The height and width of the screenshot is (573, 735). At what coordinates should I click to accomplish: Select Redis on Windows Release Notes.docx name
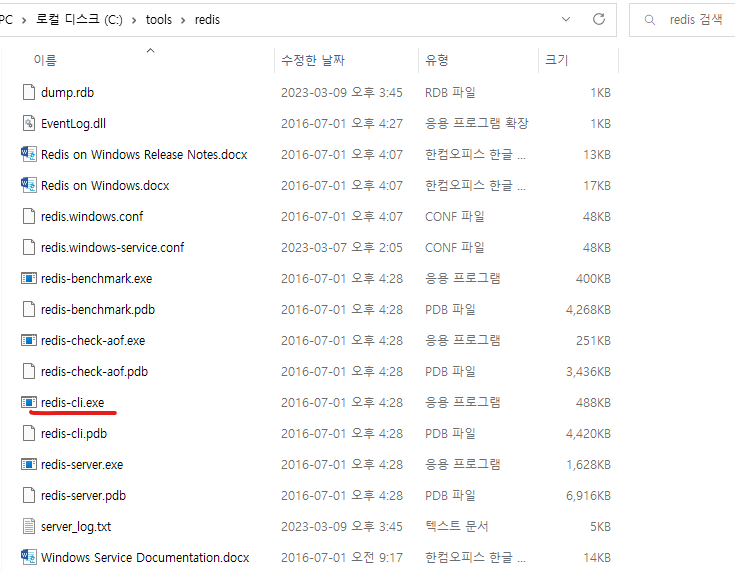point(144,154)
